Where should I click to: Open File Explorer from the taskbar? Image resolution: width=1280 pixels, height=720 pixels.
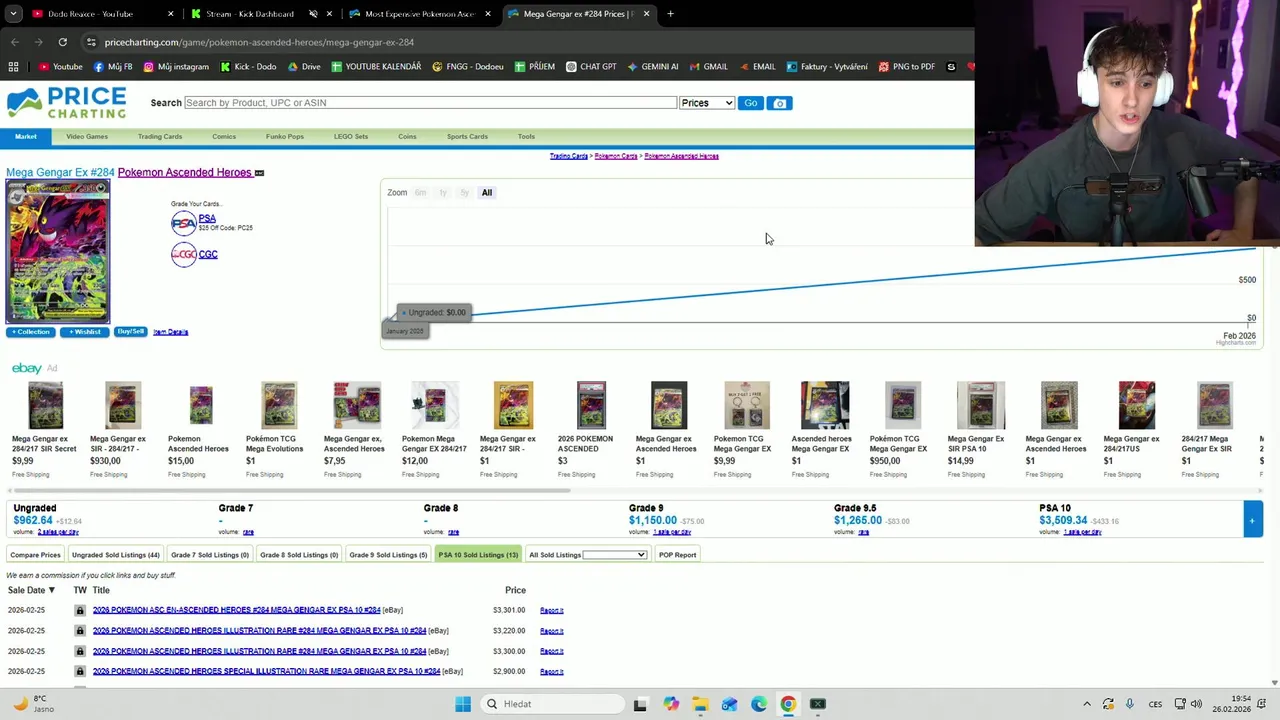pyautogui.click(x=700, y=704)
